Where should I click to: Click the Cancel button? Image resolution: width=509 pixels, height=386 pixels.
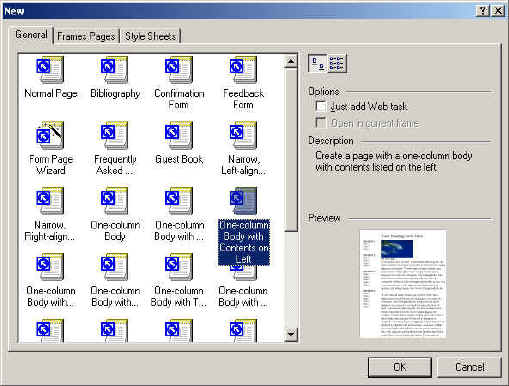pos(470,367)
